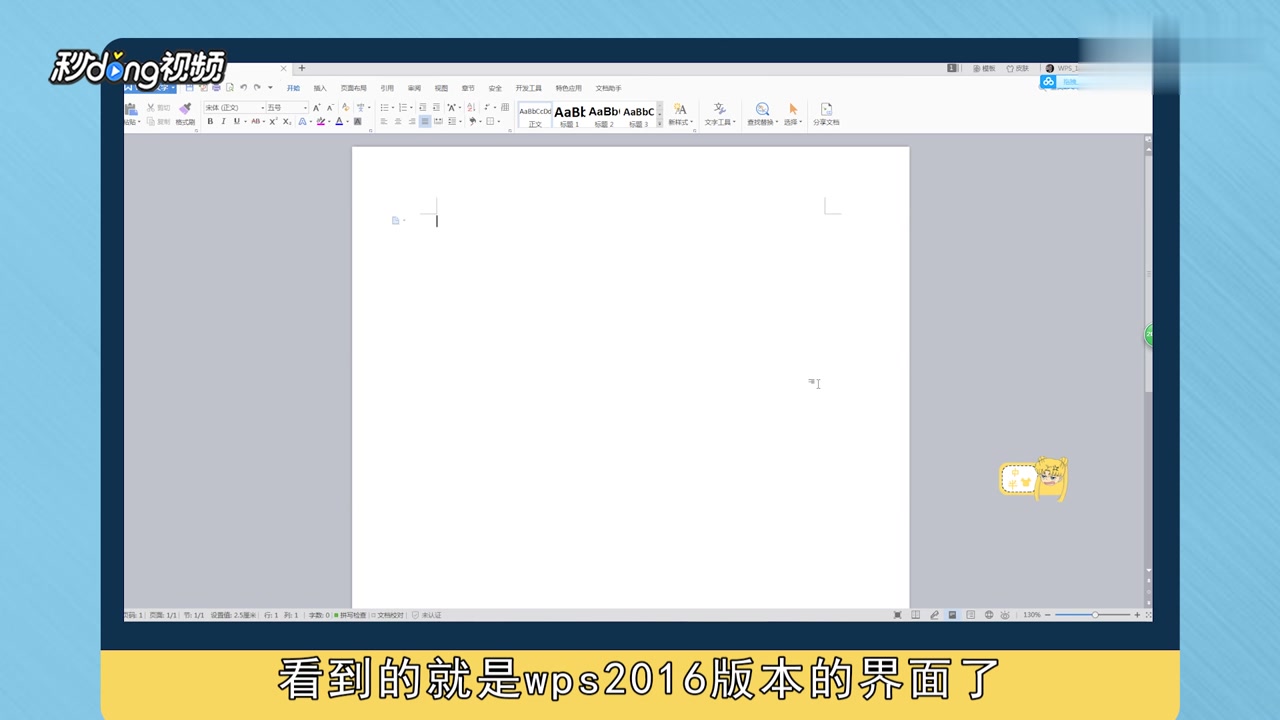The image size is (1280, 720).
Task: Click the Character Shading icon
Action: click(x=357, y=121)
